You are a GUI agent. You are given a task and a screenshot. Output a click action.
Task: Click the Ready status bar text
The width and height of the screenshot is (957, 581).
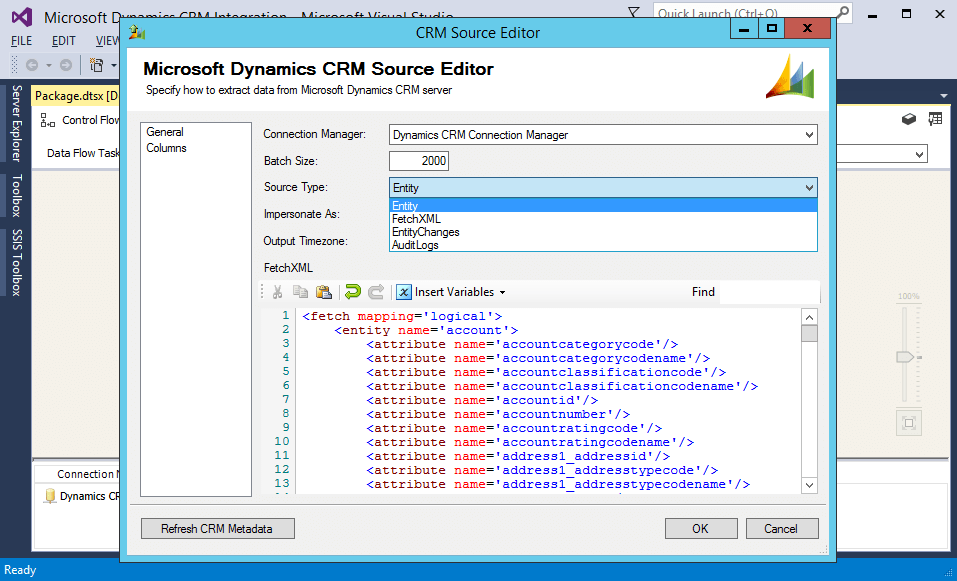pyautogui.click(x=20, y=570)
